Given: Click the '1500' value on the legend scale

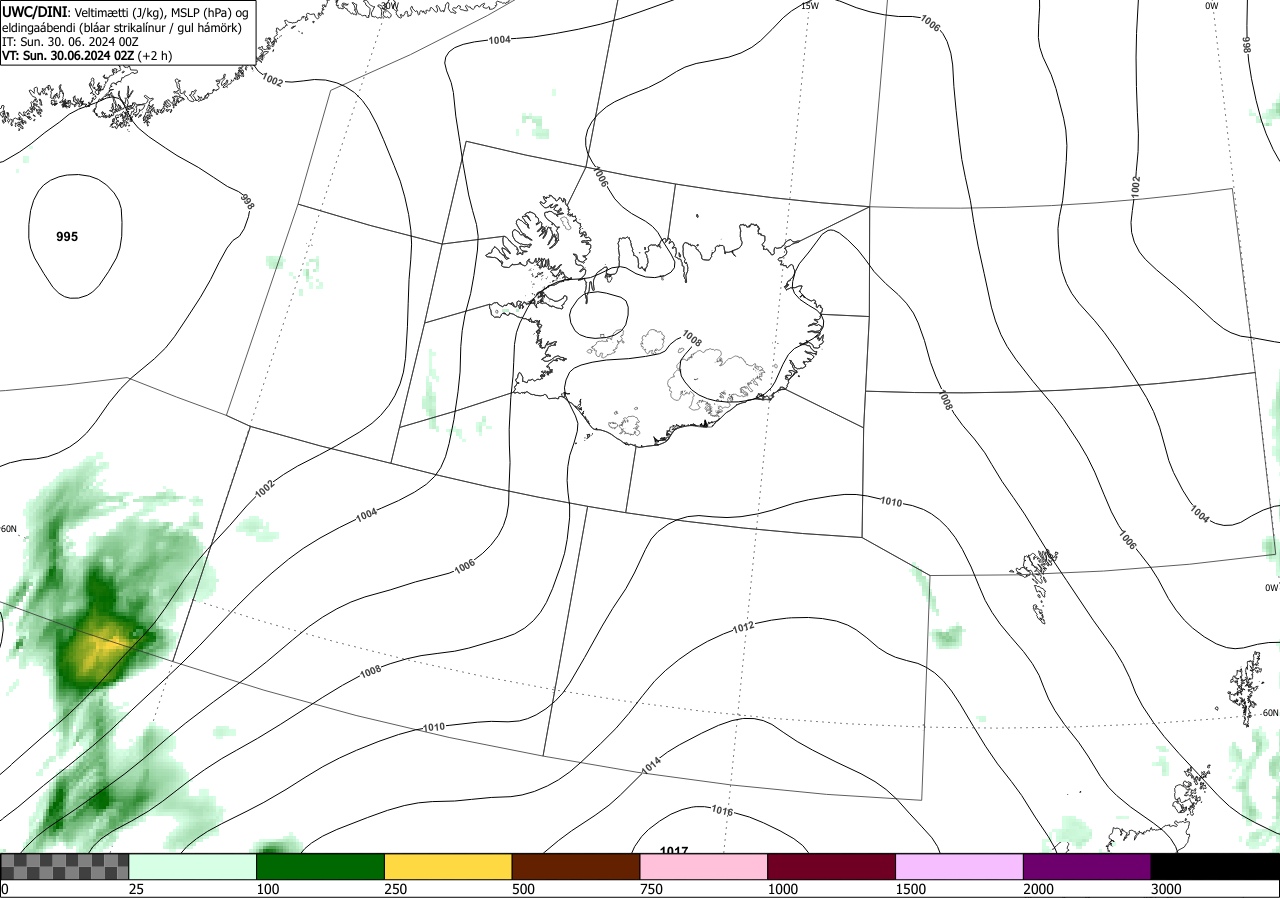Looking at the screenshot, I should point(911,889).
